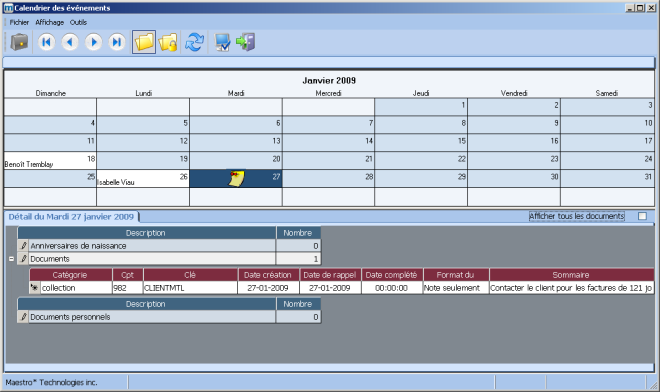Sort by Sommaire column header
Viewport: 660px width, 392px height.
(571, 275)
